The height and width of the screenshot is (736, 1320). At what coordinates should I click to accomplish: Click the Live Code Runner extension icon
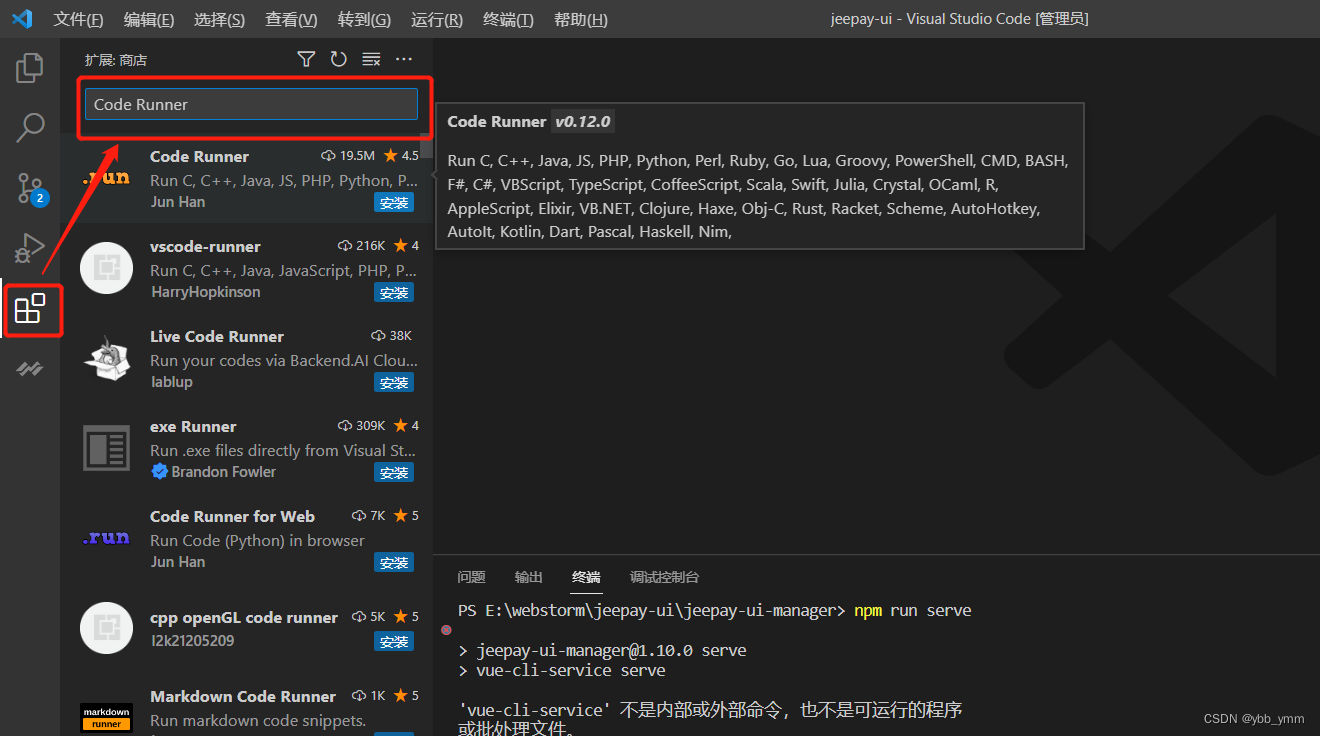(x=106, y=358)
